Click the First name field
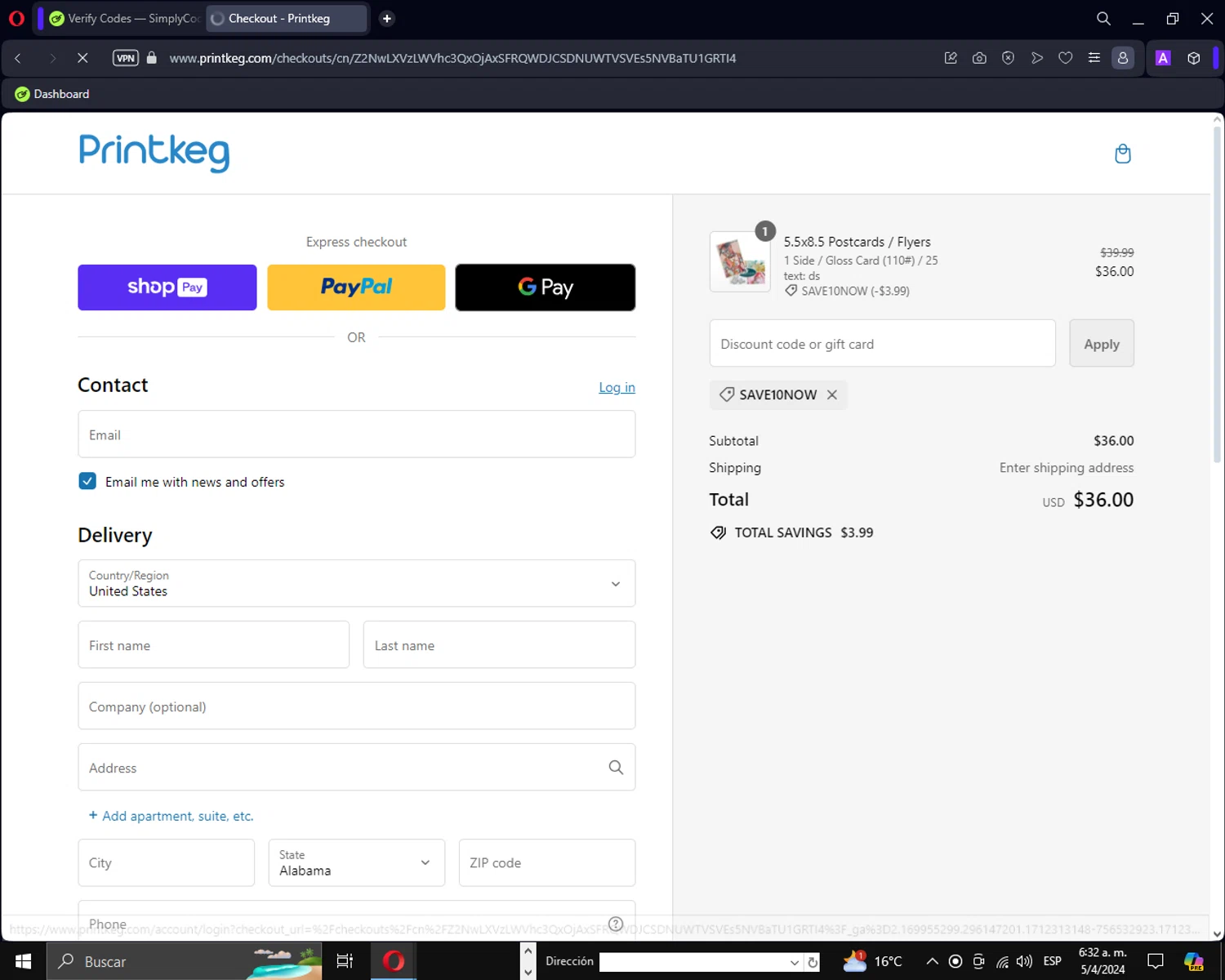1225x980 pixels. click(x=213, y=644)
